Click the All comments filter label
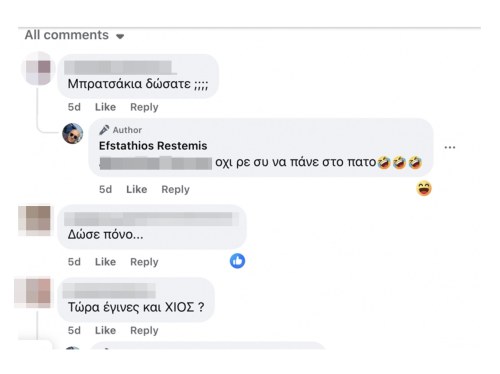Screen dimensions: 500x374 coord(67,35)
